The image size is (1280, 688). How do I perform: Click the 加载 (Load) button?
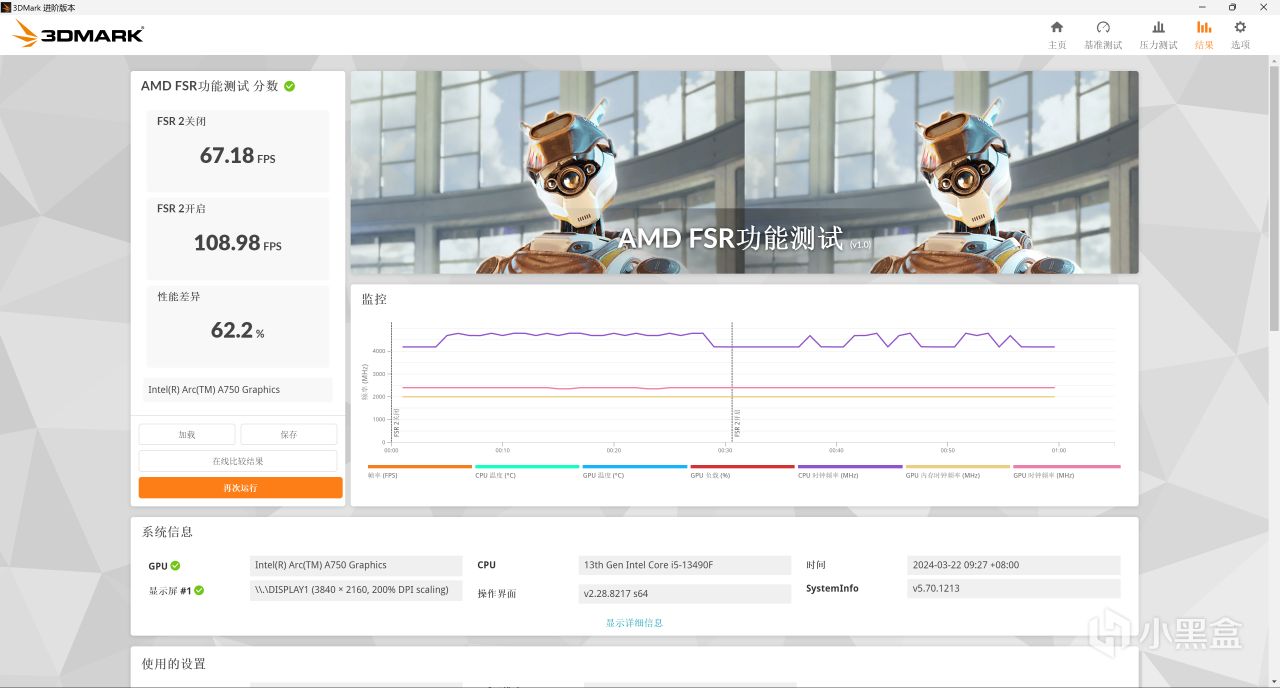tap(187, 434)
